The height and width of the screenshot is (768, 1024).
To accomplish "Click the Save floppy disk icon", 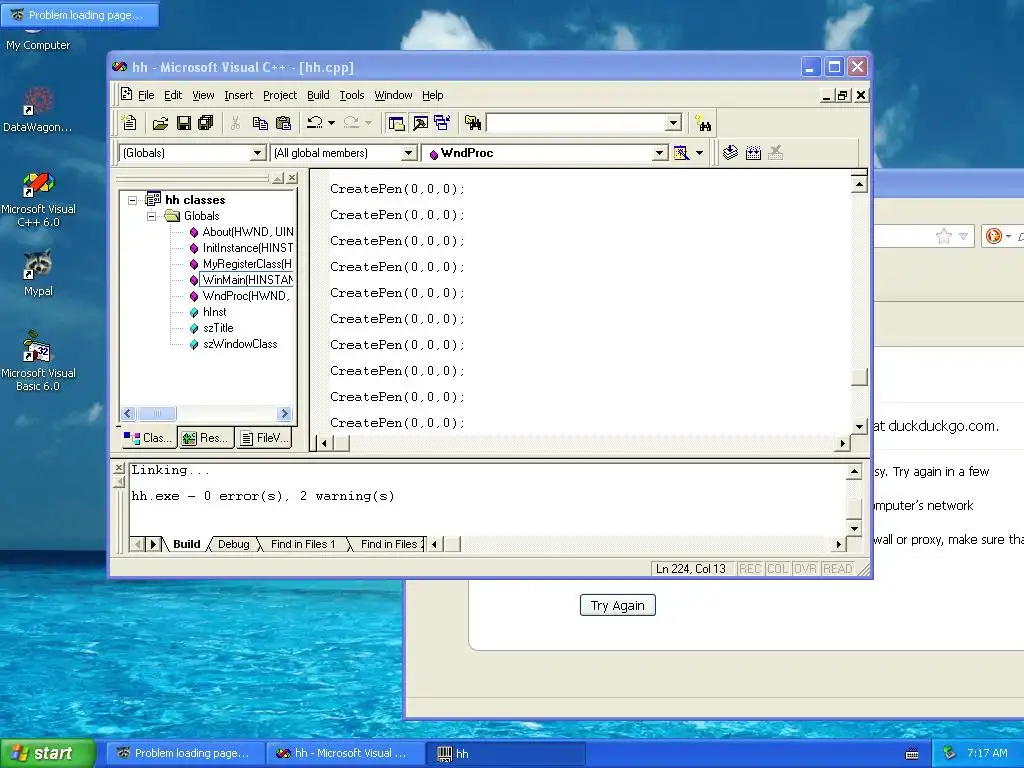I will [184, 123].
